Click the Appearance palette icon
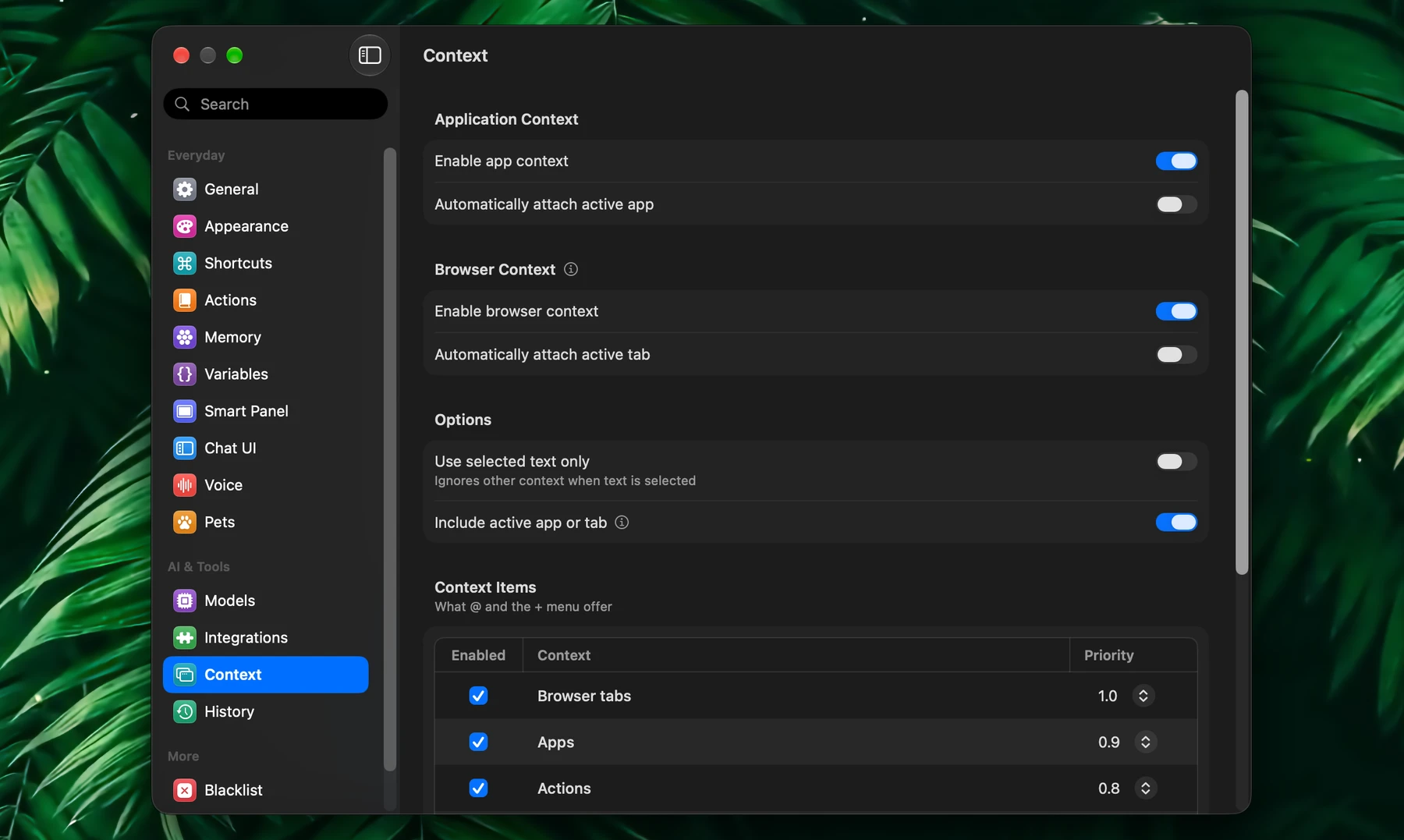The image size is (1404, 840). [185, 226]
